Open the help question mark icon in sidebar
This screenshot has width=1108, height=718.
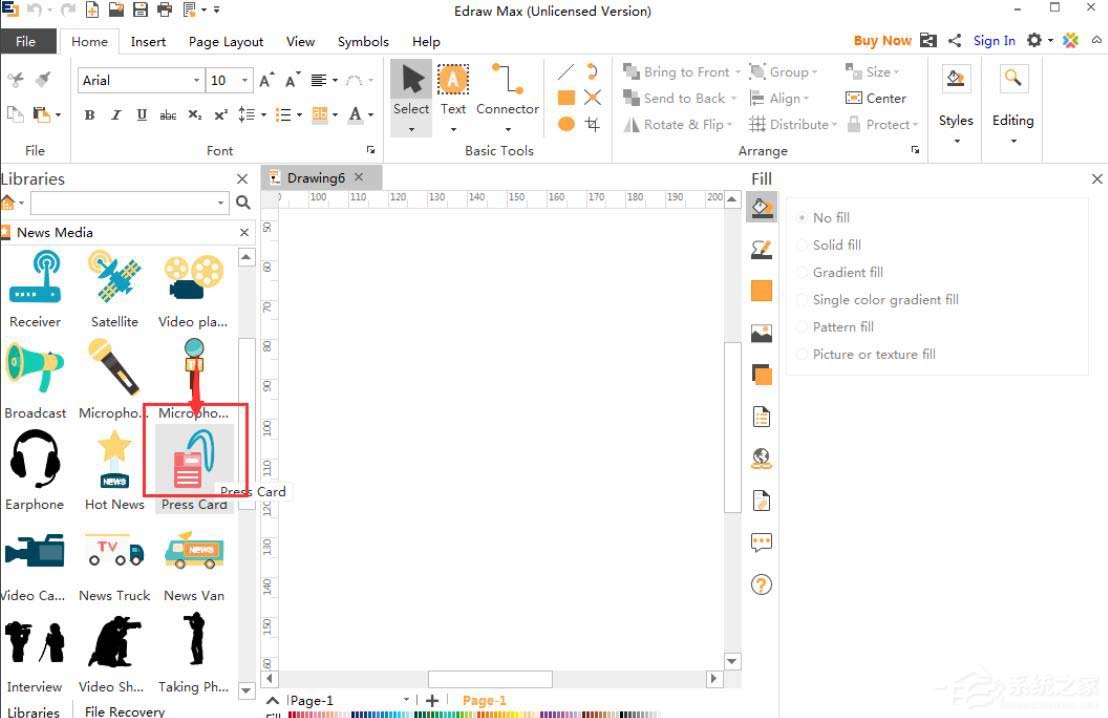coord(761,584)
